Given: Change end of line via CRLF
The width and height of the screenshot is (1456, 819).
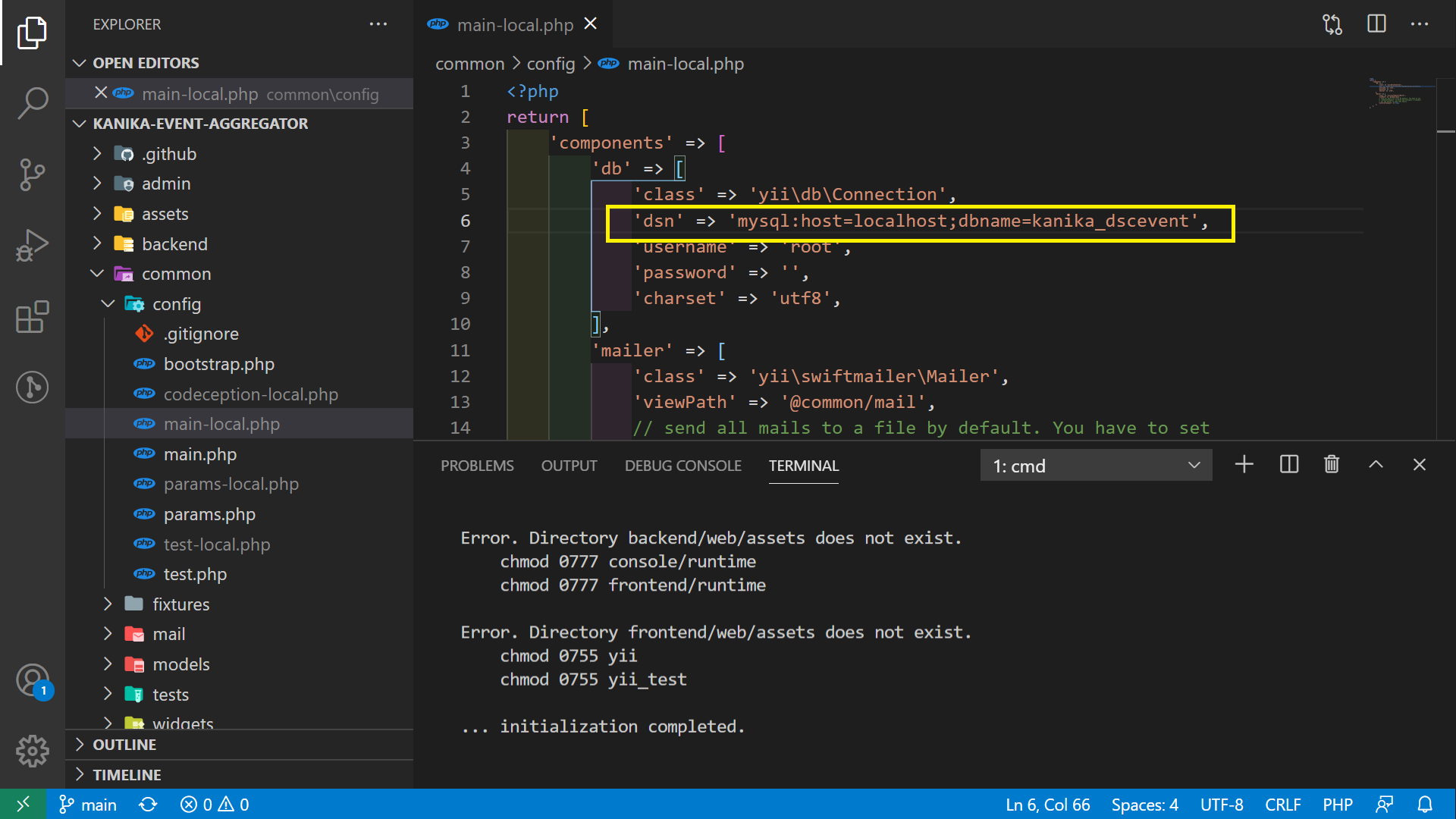Looking at the screenshot, I should coord(1282,805).
